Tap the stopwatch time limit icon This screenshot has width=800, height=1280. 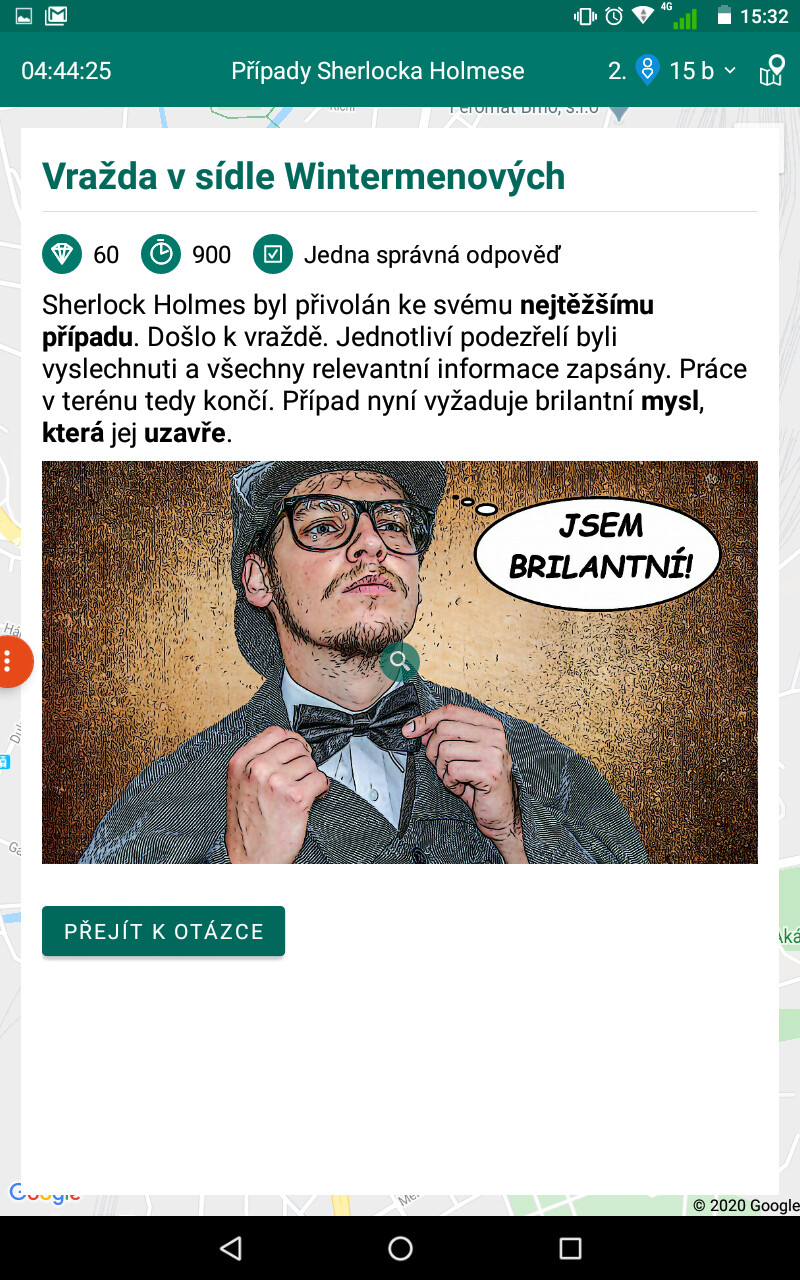161,254
